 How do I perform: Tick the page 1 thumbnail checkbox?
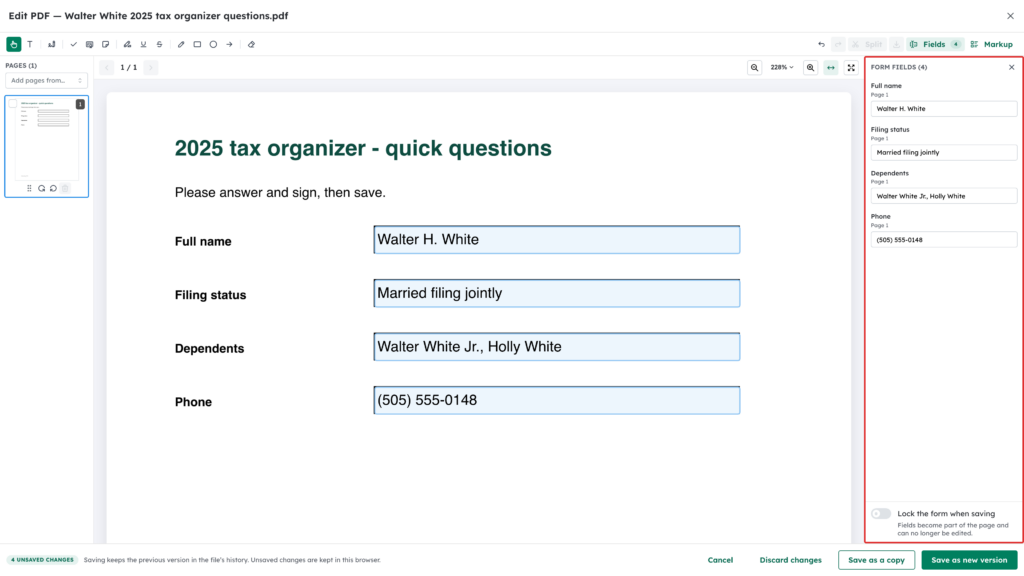point(12,104)
